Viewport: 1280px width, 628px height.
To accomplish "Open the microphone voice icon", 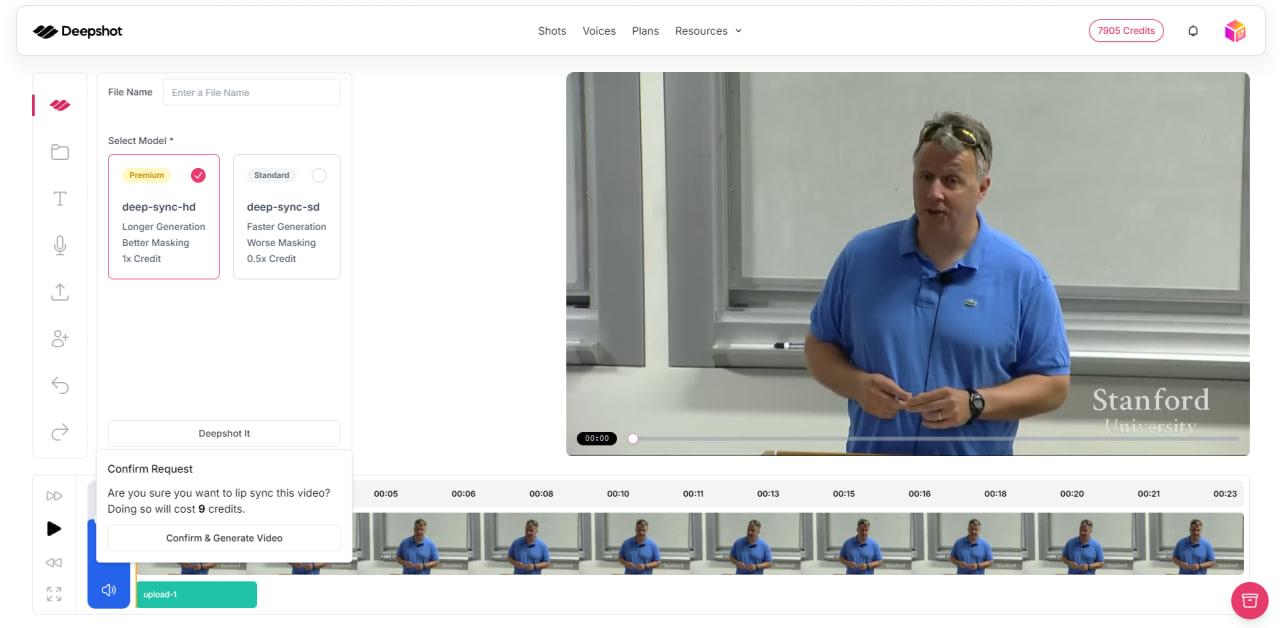I will (60, 245).
